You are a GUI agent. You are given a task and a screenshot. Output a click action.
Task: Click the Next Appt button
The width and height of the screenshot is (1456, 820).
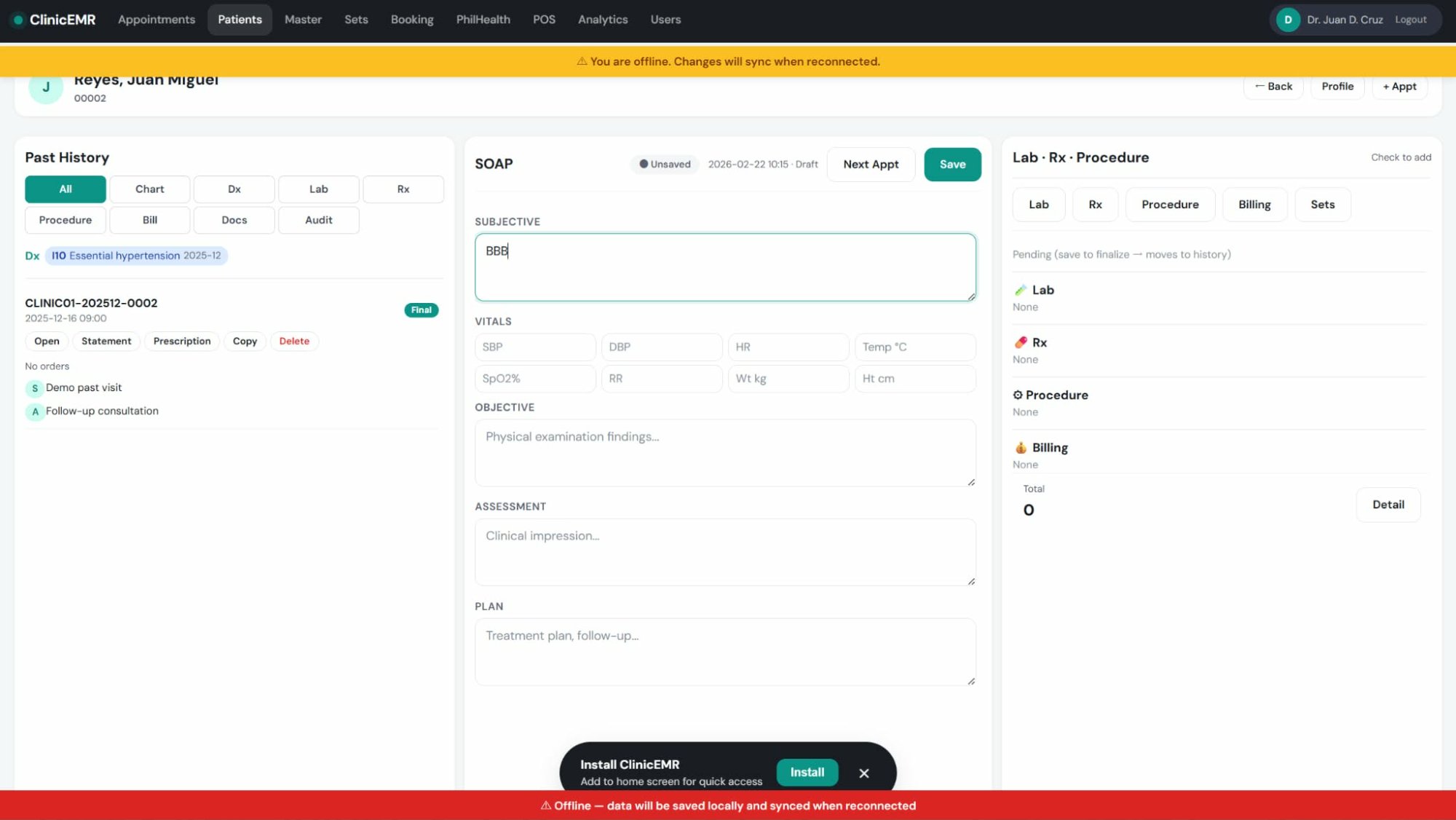point(870,165)
